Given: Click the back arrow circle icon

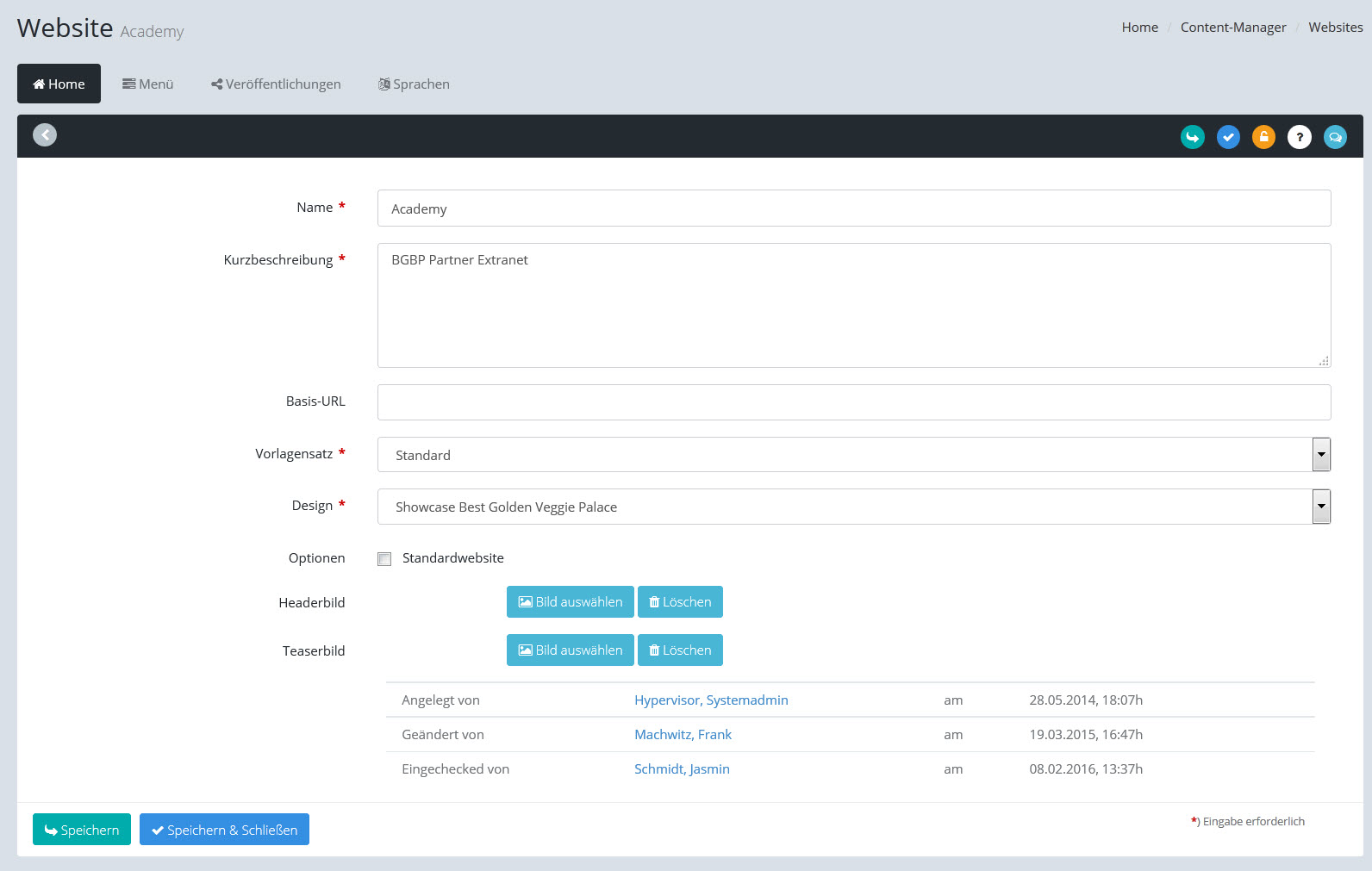Looking at the screenshot, I should pos(45,135).
